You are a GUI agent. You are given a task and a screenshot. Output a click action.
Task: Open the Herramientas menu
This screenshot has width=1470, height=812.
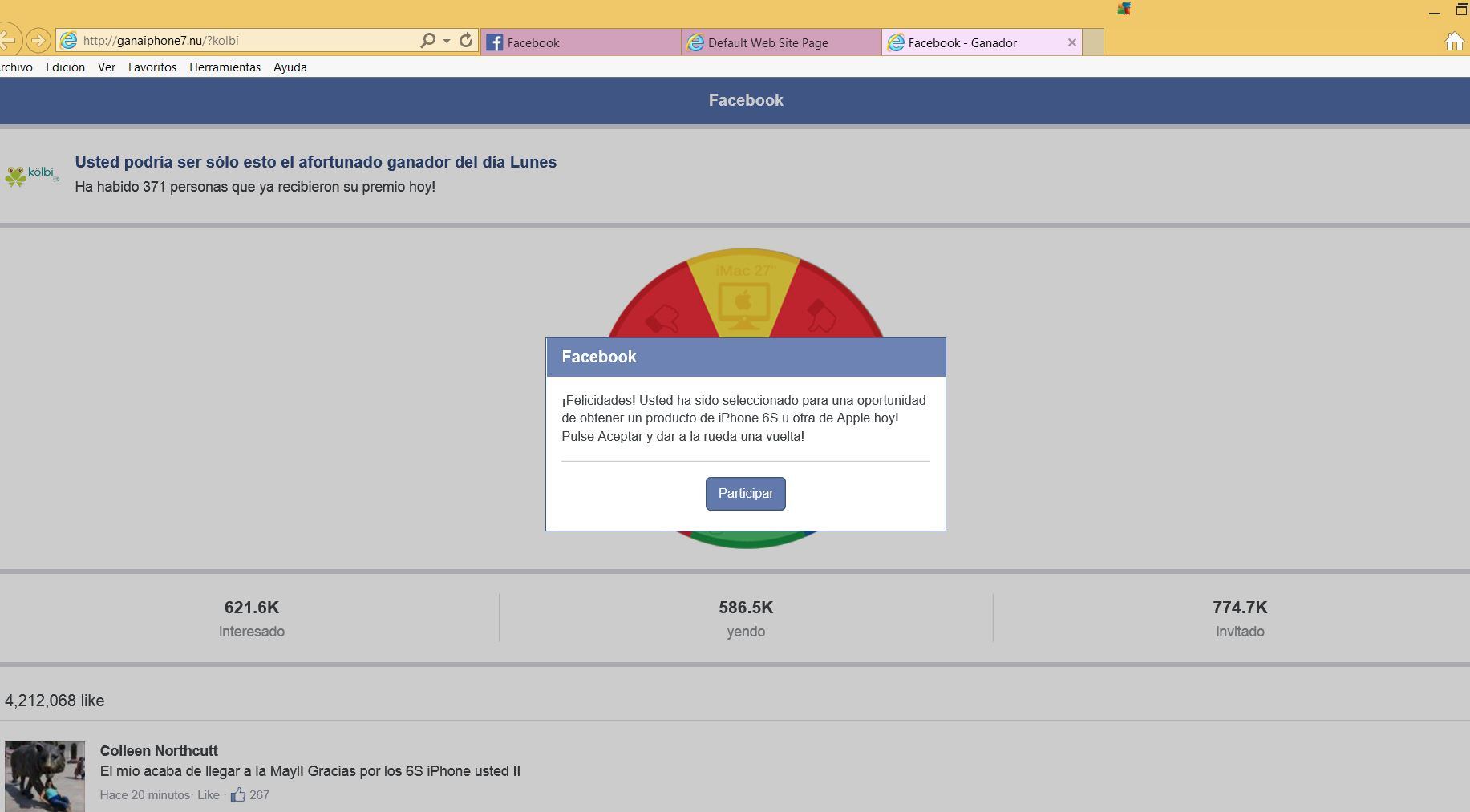click(x=225, y=67)
